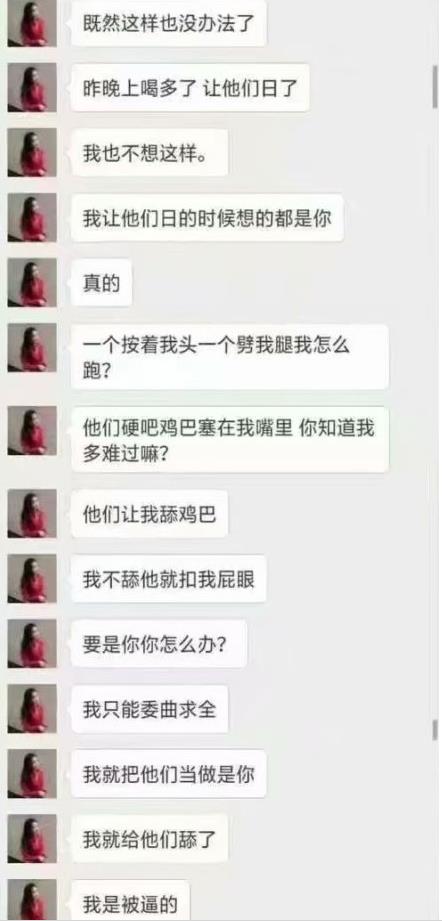
Task: Click the '要是你你怎么办?' message bubble
Action: (x=158, y=644)
